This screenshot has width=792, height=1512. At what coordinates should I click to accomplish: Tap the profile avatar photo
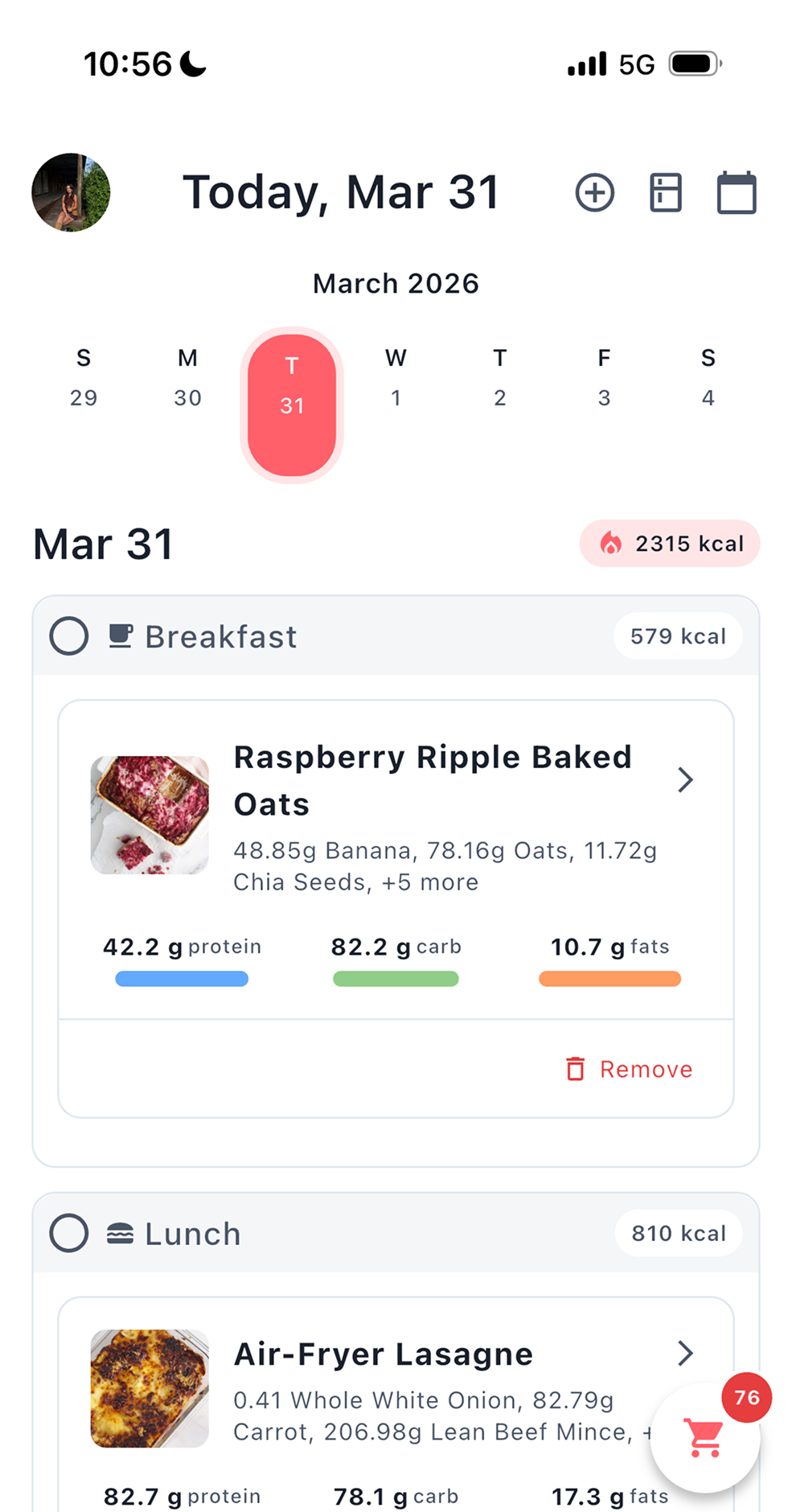71,193
